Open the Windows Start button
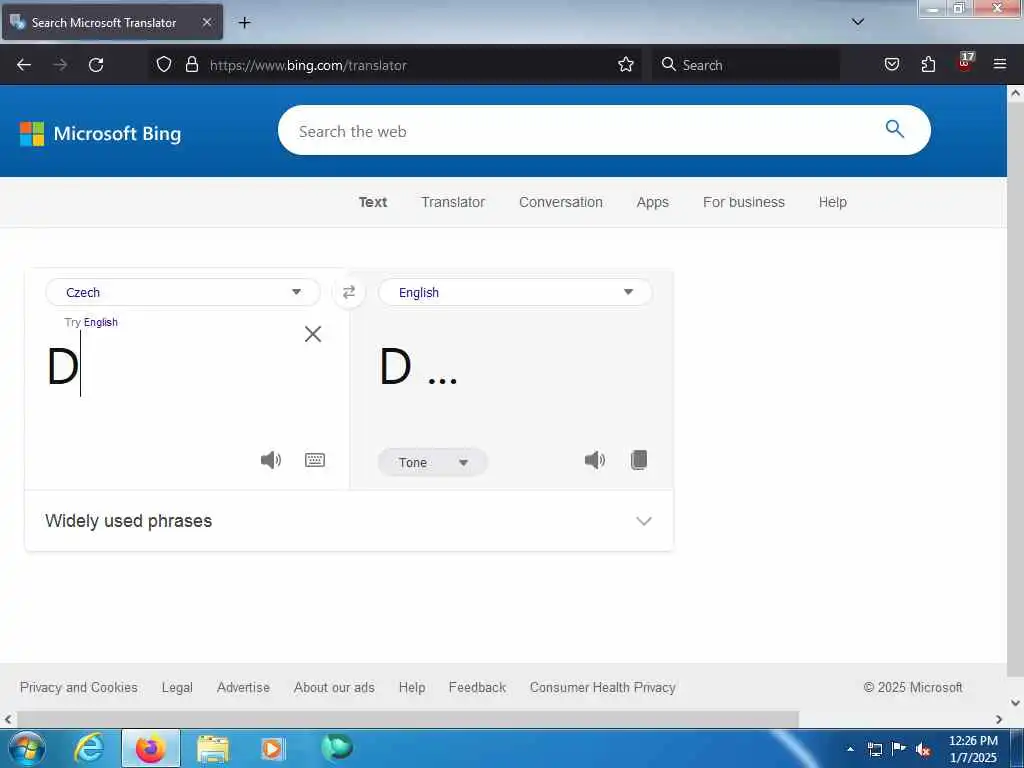This screenshot has width=1024, height=768. tap(26, 748)
